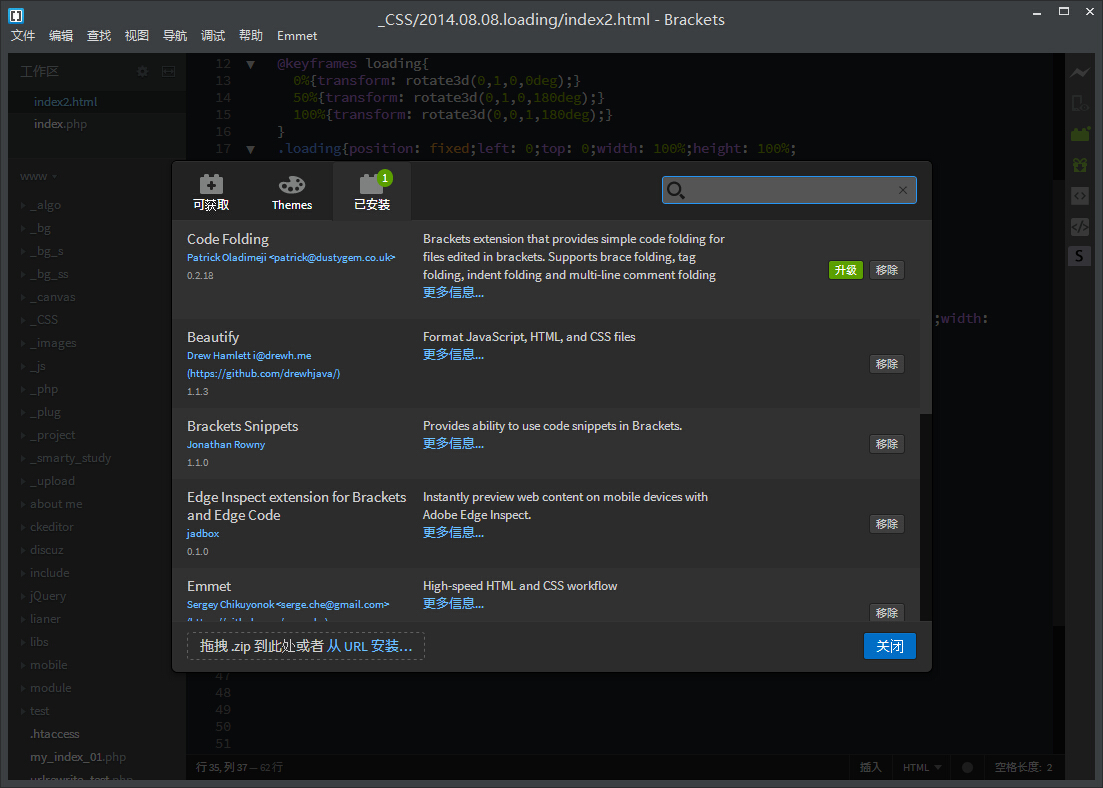Open the www project folder dropdown
The image size is (1103, 788).
click(40, 176)
